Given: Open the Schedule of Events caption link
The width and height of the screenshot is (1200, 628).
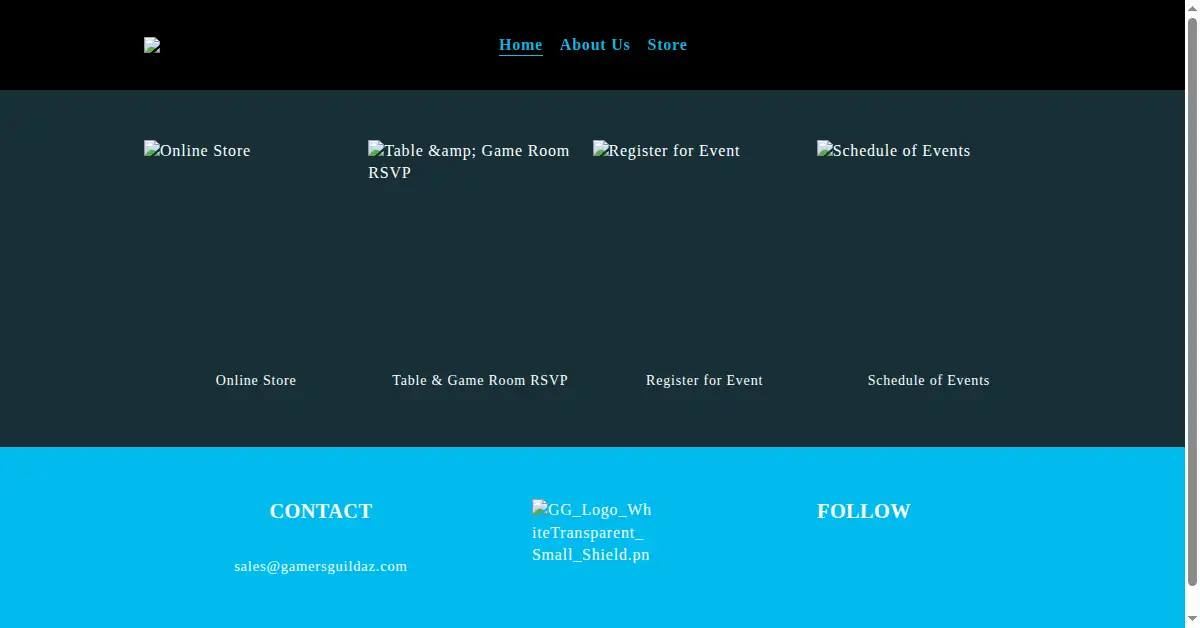Looking at the screenshot, I should (x=929, y=381).
